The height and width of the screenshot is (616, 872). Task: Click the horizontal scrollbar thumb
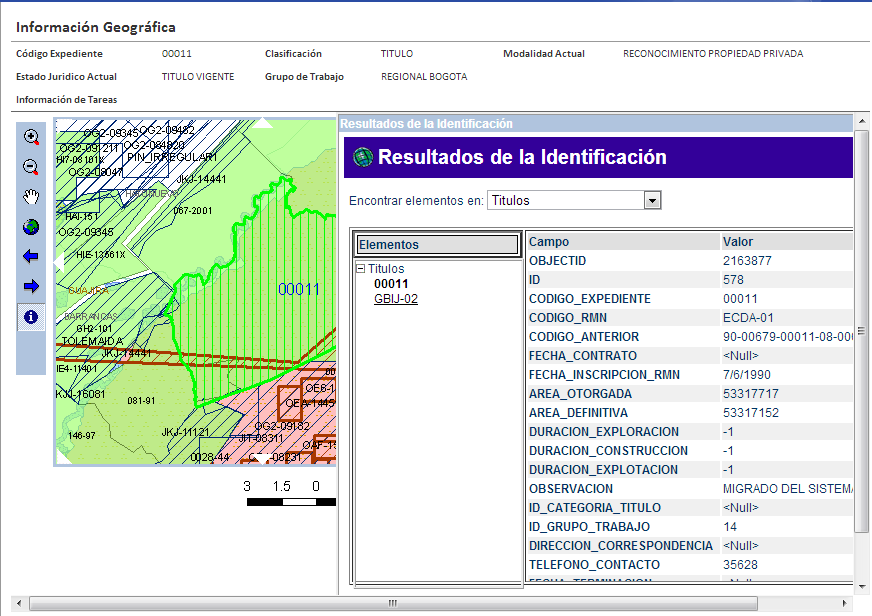point(393,603)
